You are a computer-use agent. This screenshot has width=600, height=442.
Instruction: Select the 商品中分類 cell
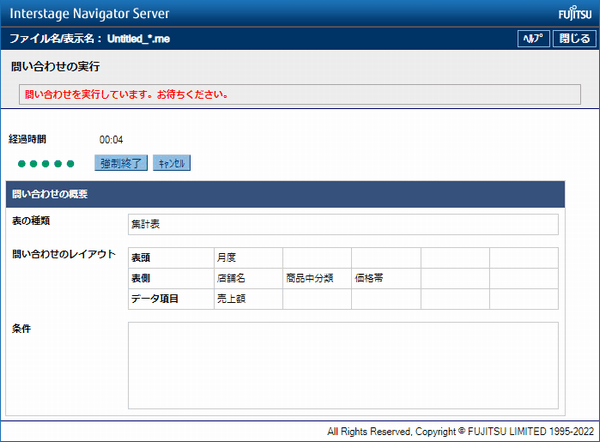point(317,278)
